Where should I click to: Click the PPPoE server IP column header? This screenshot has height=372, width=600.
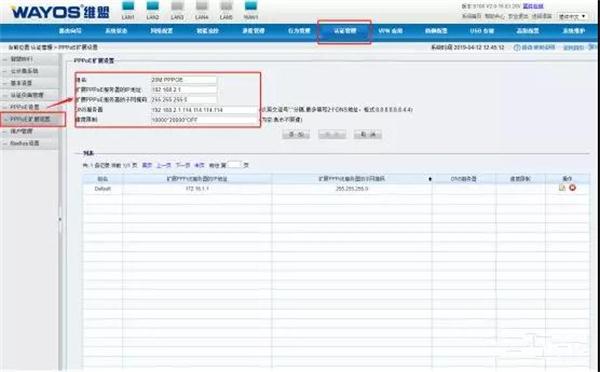[x=197, y=179]
